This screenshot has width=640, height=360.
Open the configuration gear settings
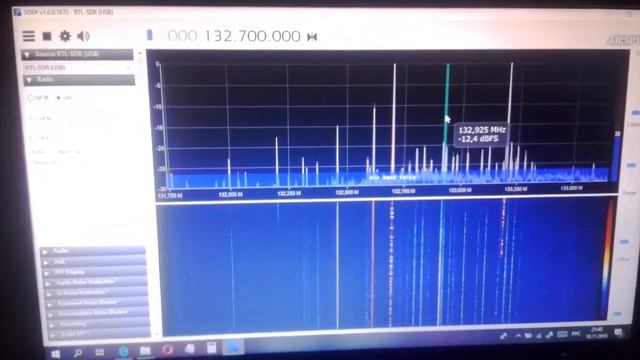coord(65,36)
